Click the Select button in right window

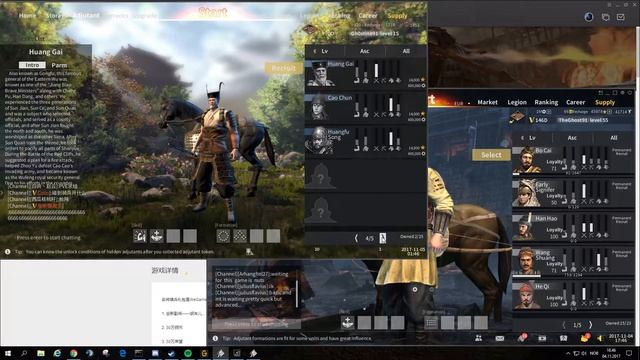click(x=491, y=155)
